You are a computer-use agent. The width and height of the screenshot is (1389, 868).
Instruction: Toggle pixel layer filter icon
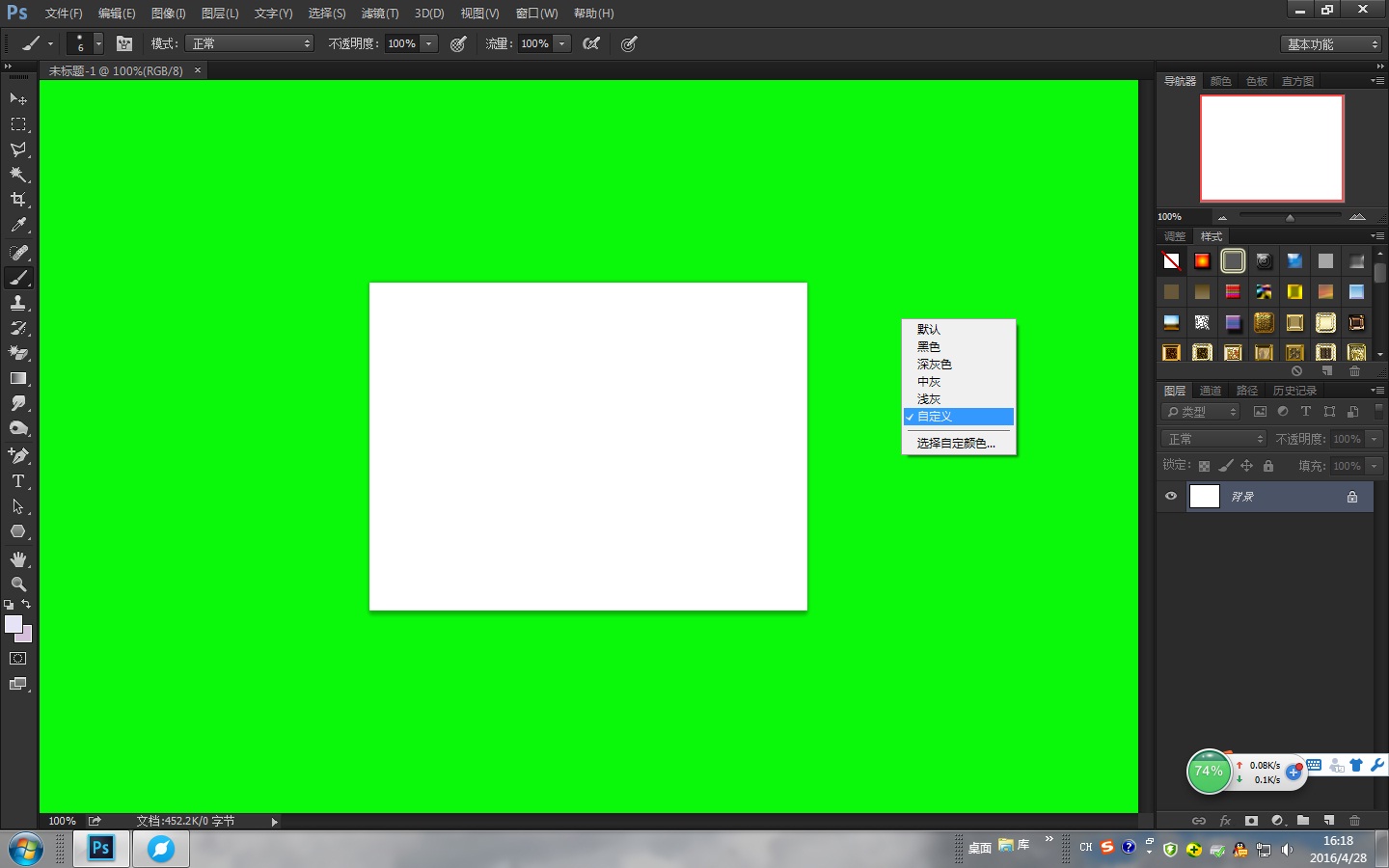(x=1260, y=412)
